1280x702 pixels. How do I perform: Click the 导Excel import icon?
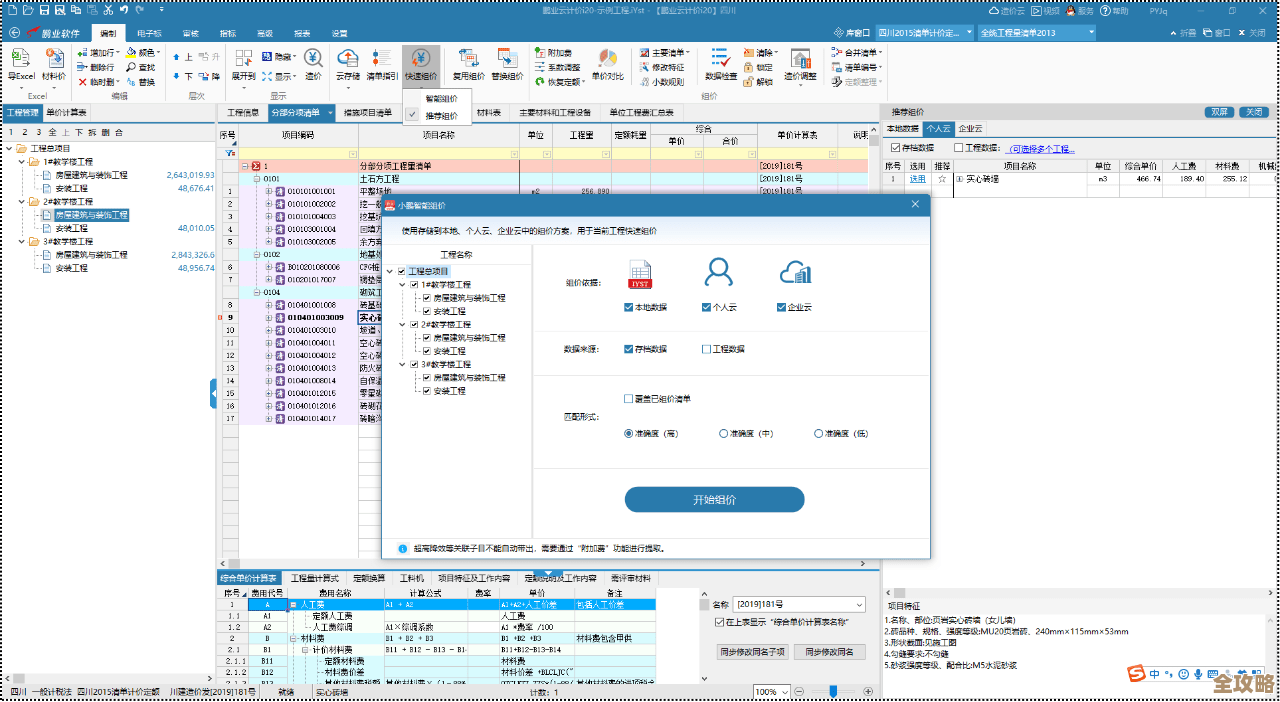coord(21,64)
